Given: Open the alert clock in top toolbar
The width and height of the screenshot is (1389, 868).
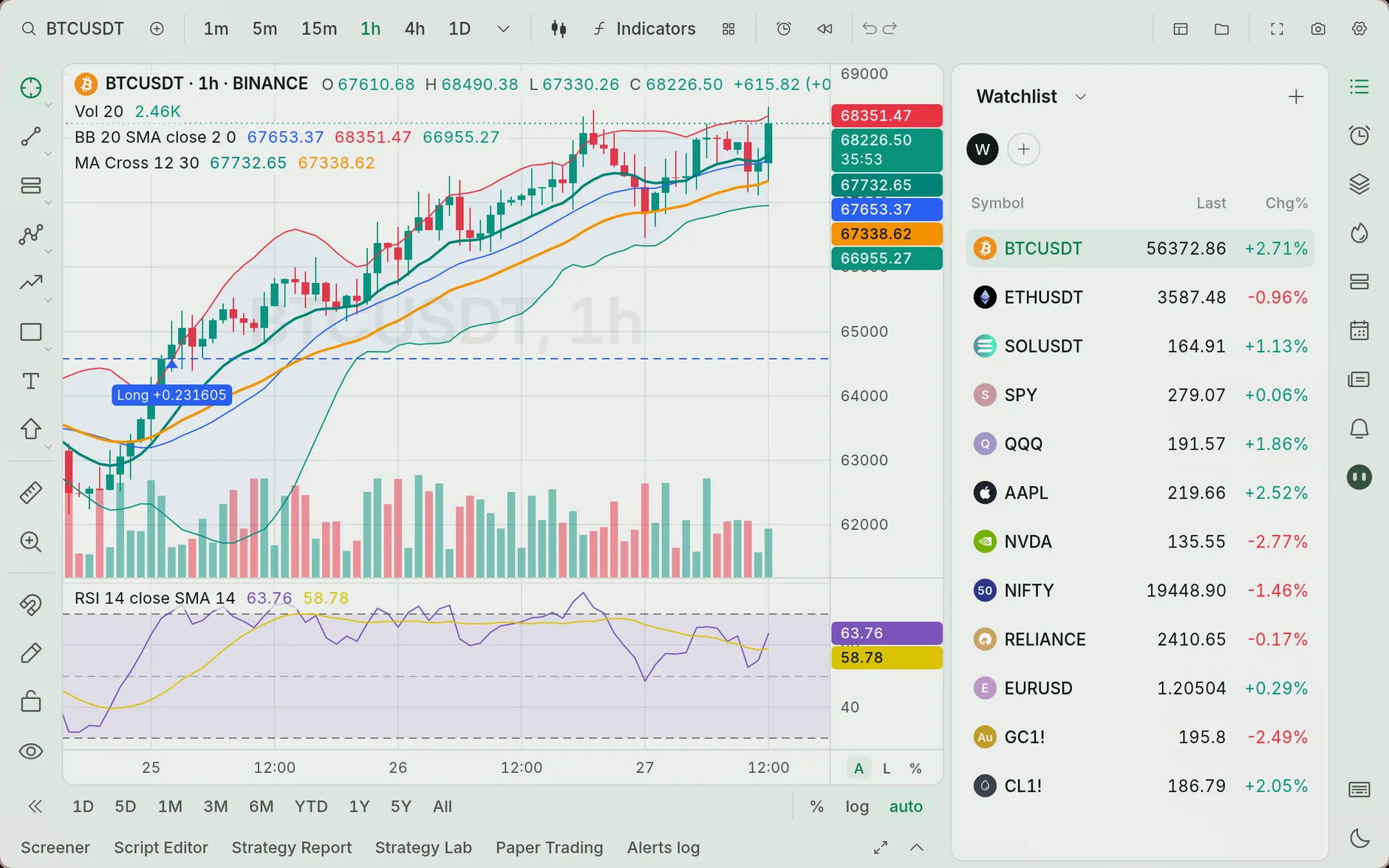Looking at the screenshot, I should coord(784,29).
